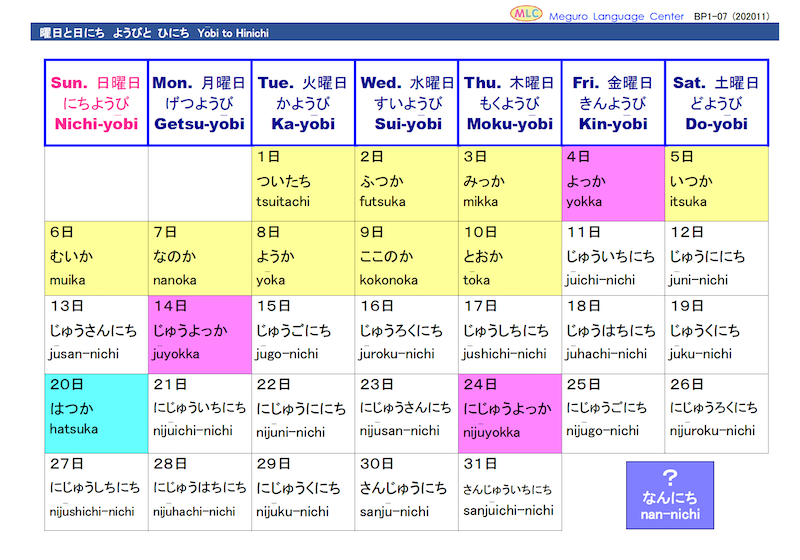This screenshot has height=560, width=800.
Task: Click the pink 14日 juyokka cell
Action: pos(199,333)
